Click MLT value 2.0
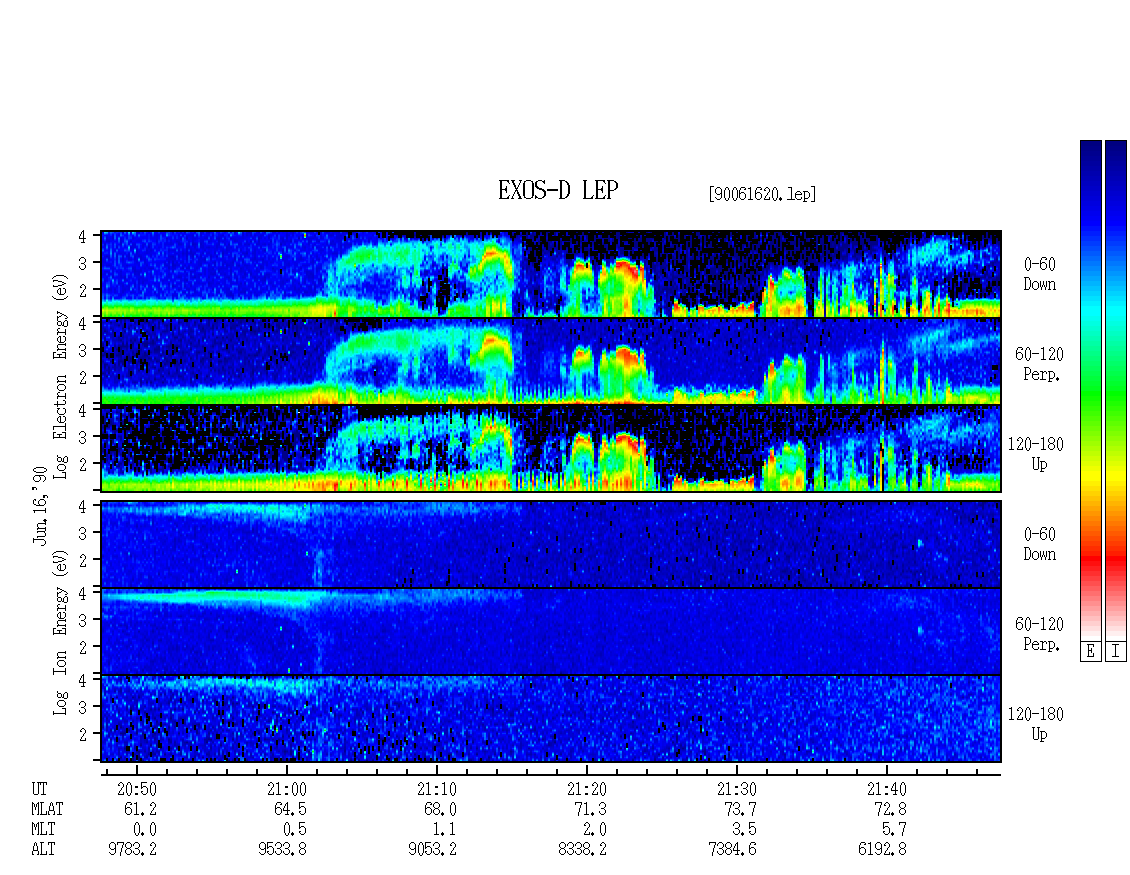Screen dimensions: 1130x875 click(x=594, y=830)
